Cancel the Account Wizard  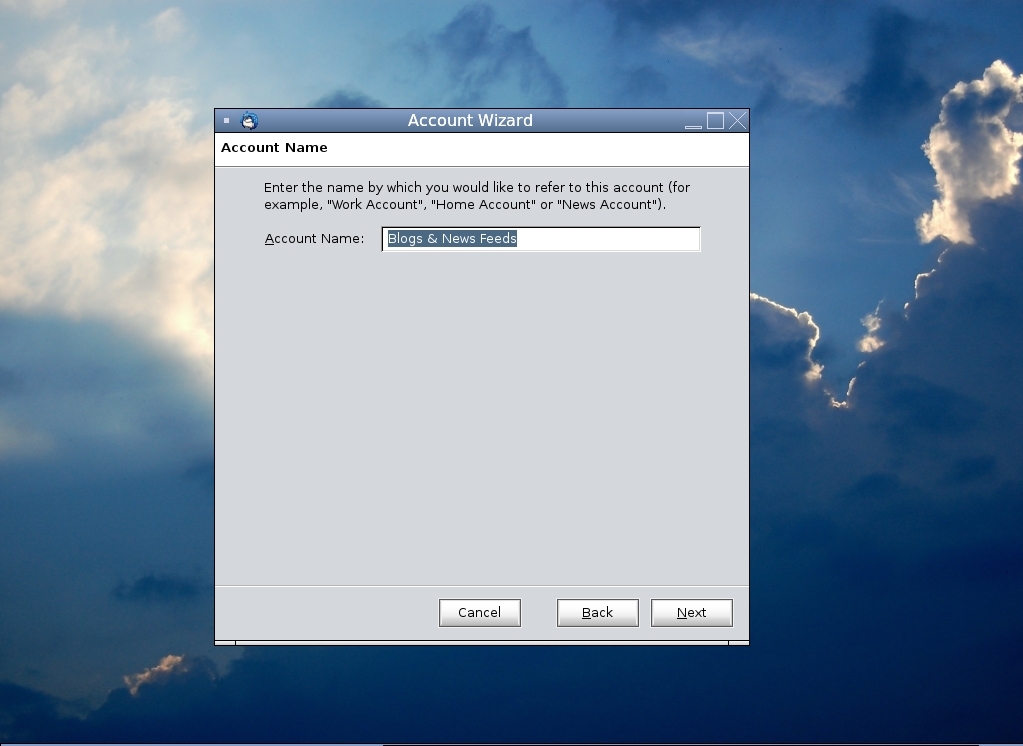480,613
